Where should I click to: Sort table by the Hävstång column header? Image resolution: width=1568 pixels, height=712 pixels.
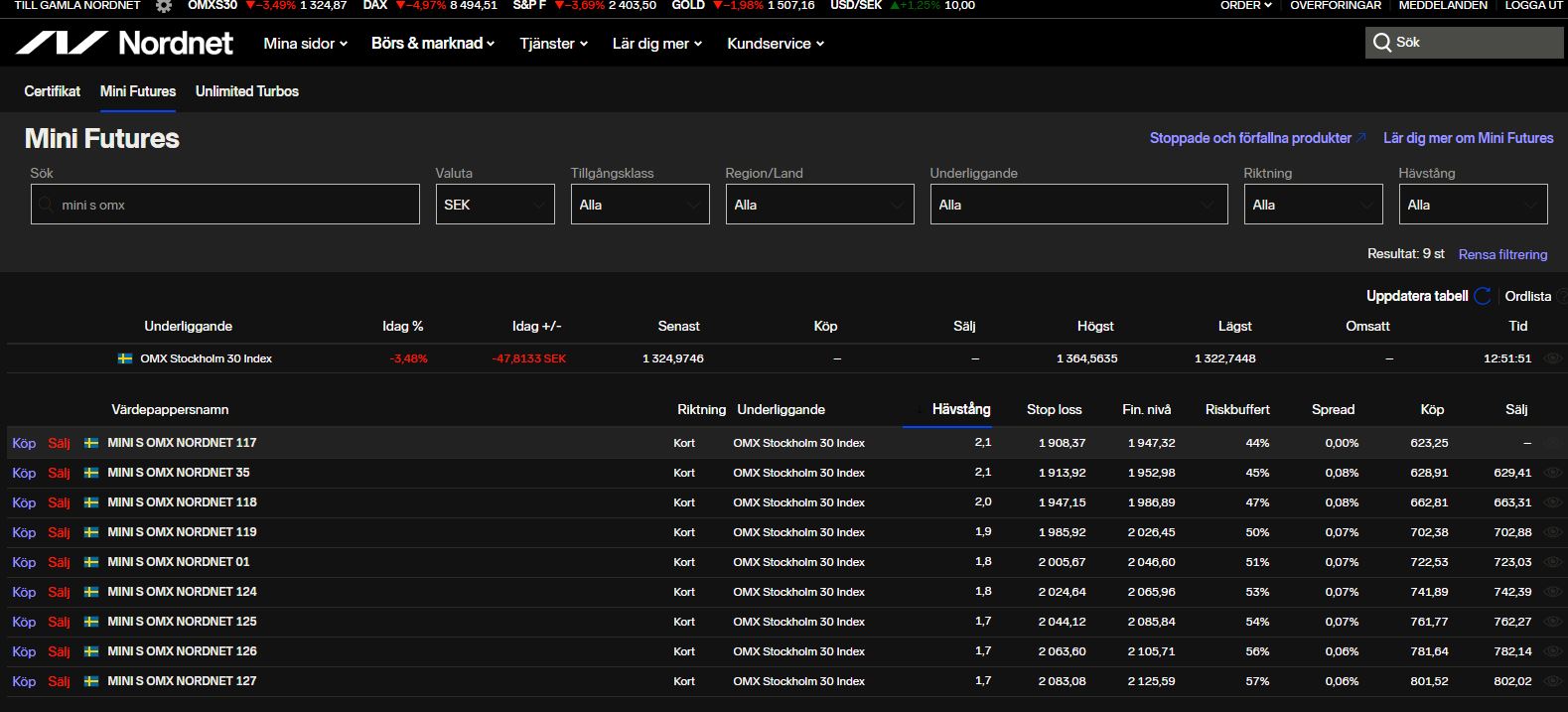pos(960,409)
